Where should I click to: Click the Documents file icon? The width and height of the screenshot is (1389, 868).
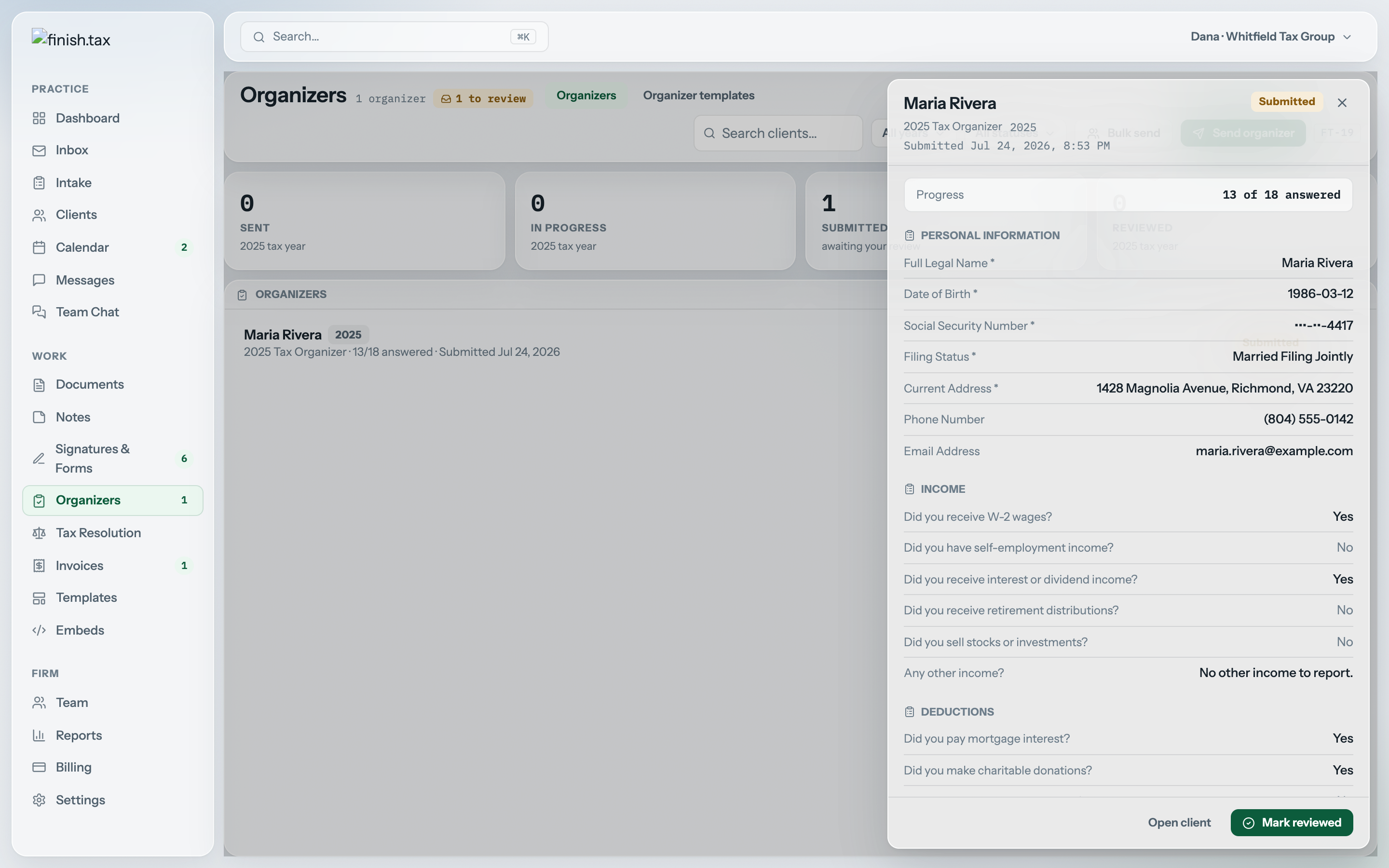39,385
